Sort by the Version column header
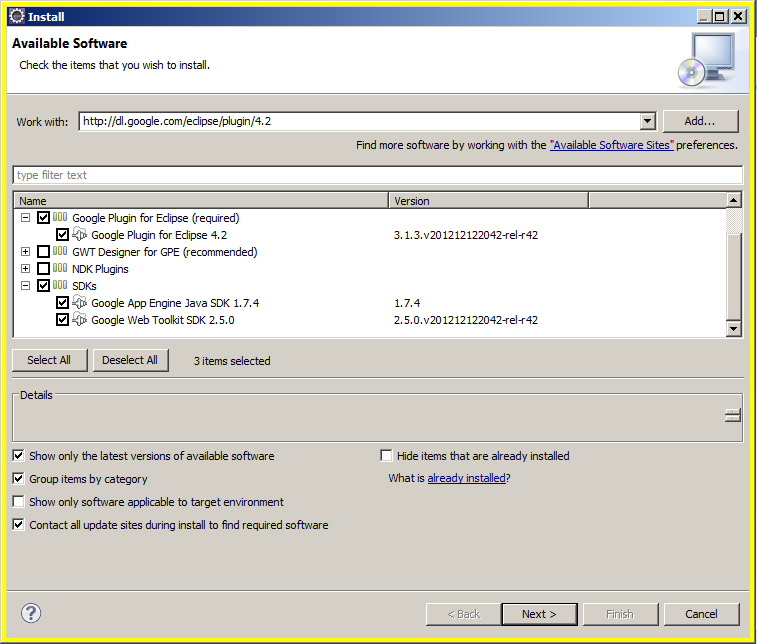Image resolution: width=757 pixels, height=644 pixels. (x=489, y=201)
